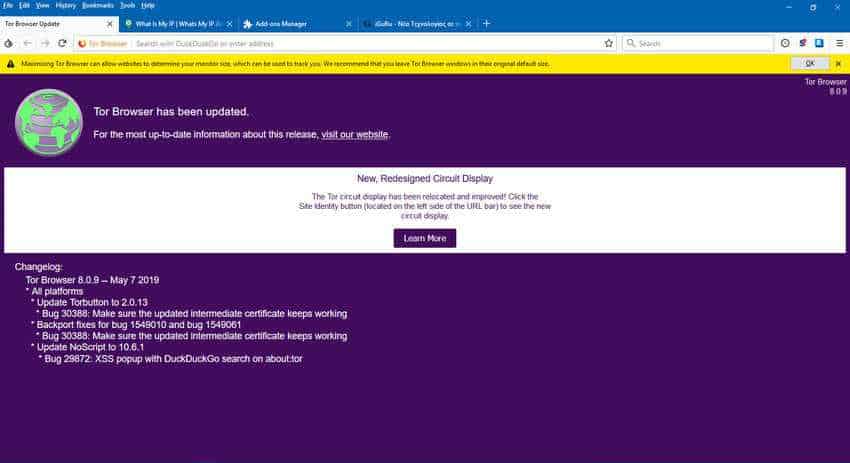Open the Tools menu

pos(127,5)
